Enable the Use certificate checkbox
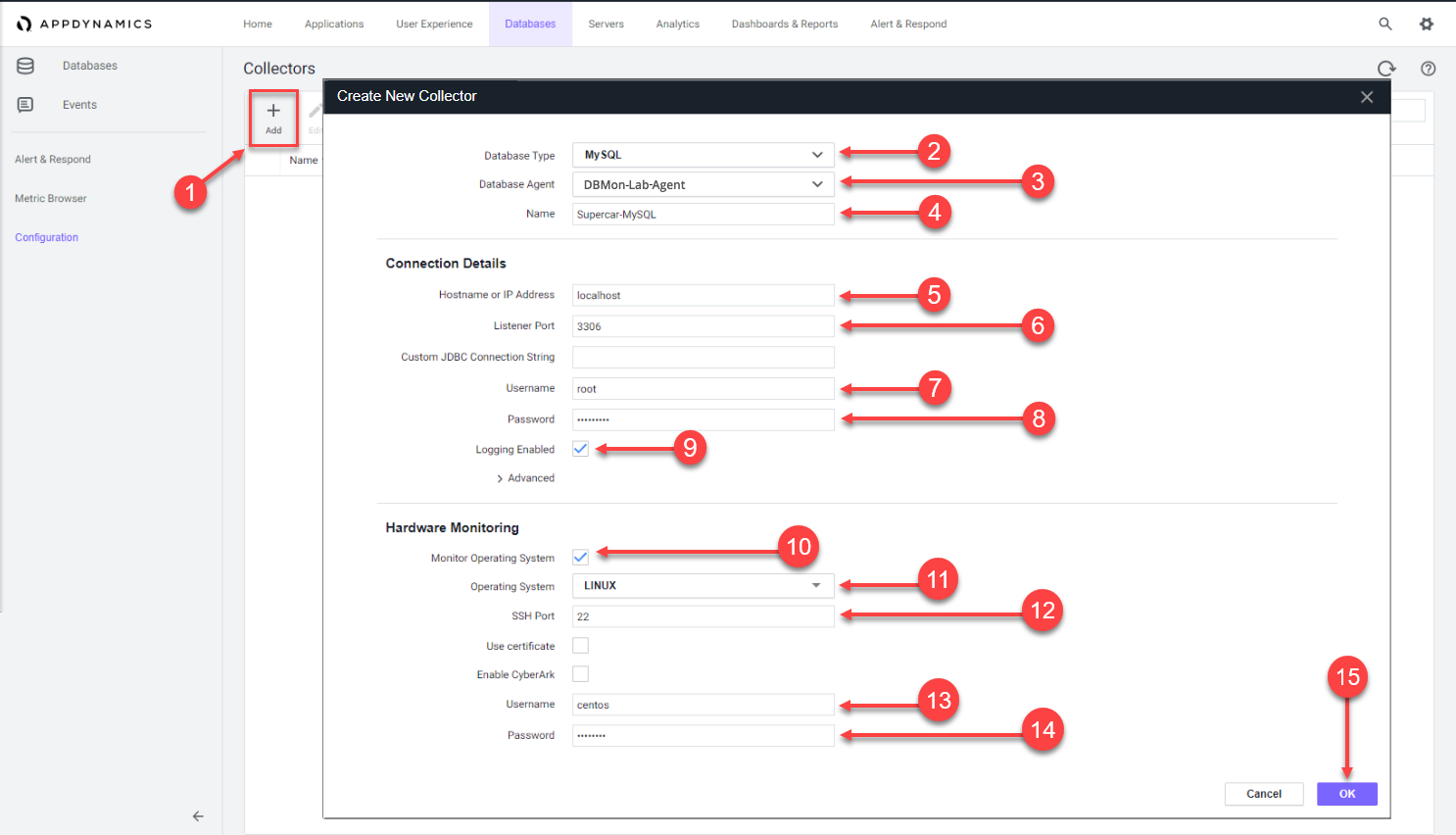 click(581, 646)
